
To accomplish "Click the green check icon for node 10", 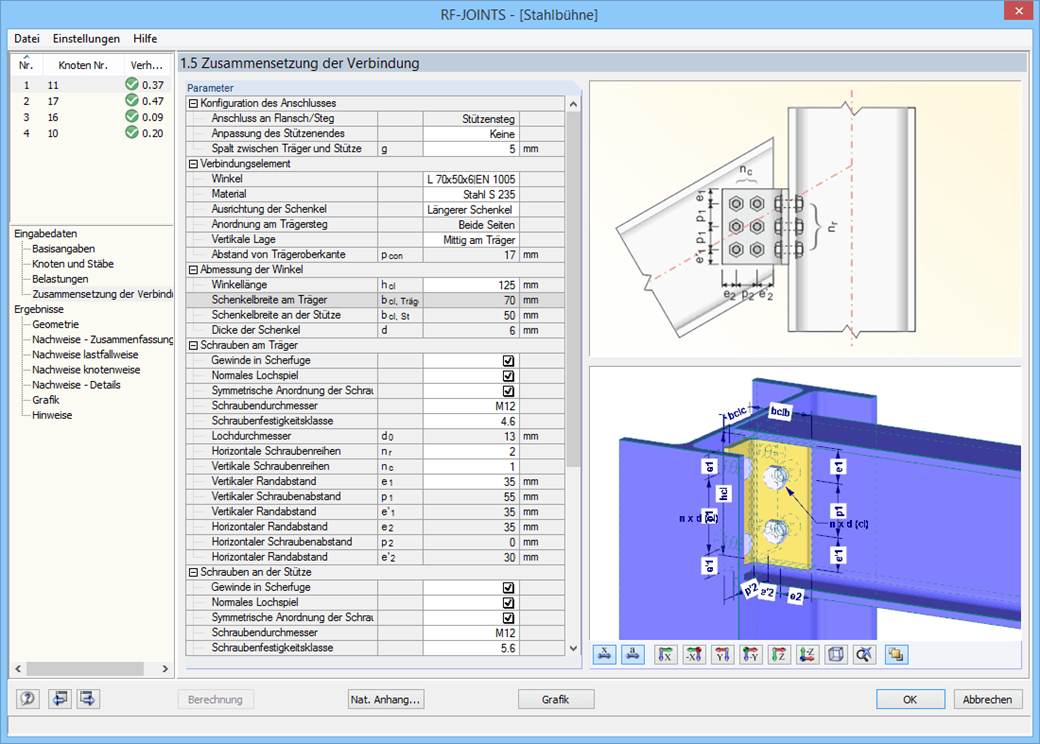I will coord(131,132).
